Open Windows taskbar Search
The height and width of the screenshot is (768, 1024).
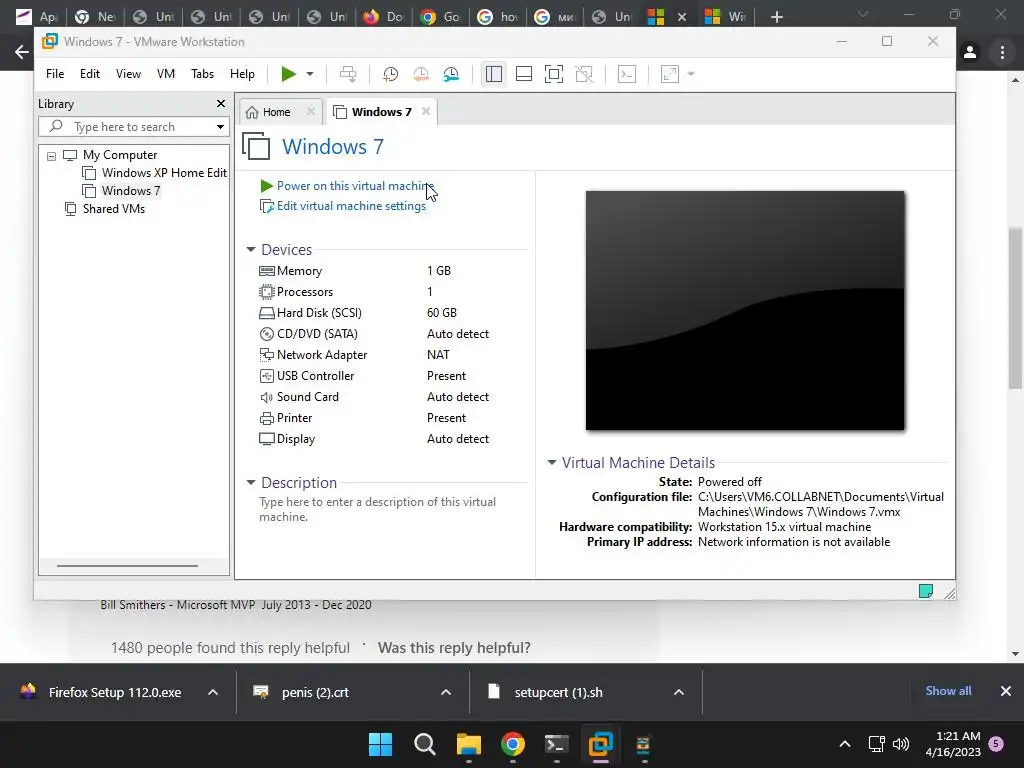click(424, 744)
